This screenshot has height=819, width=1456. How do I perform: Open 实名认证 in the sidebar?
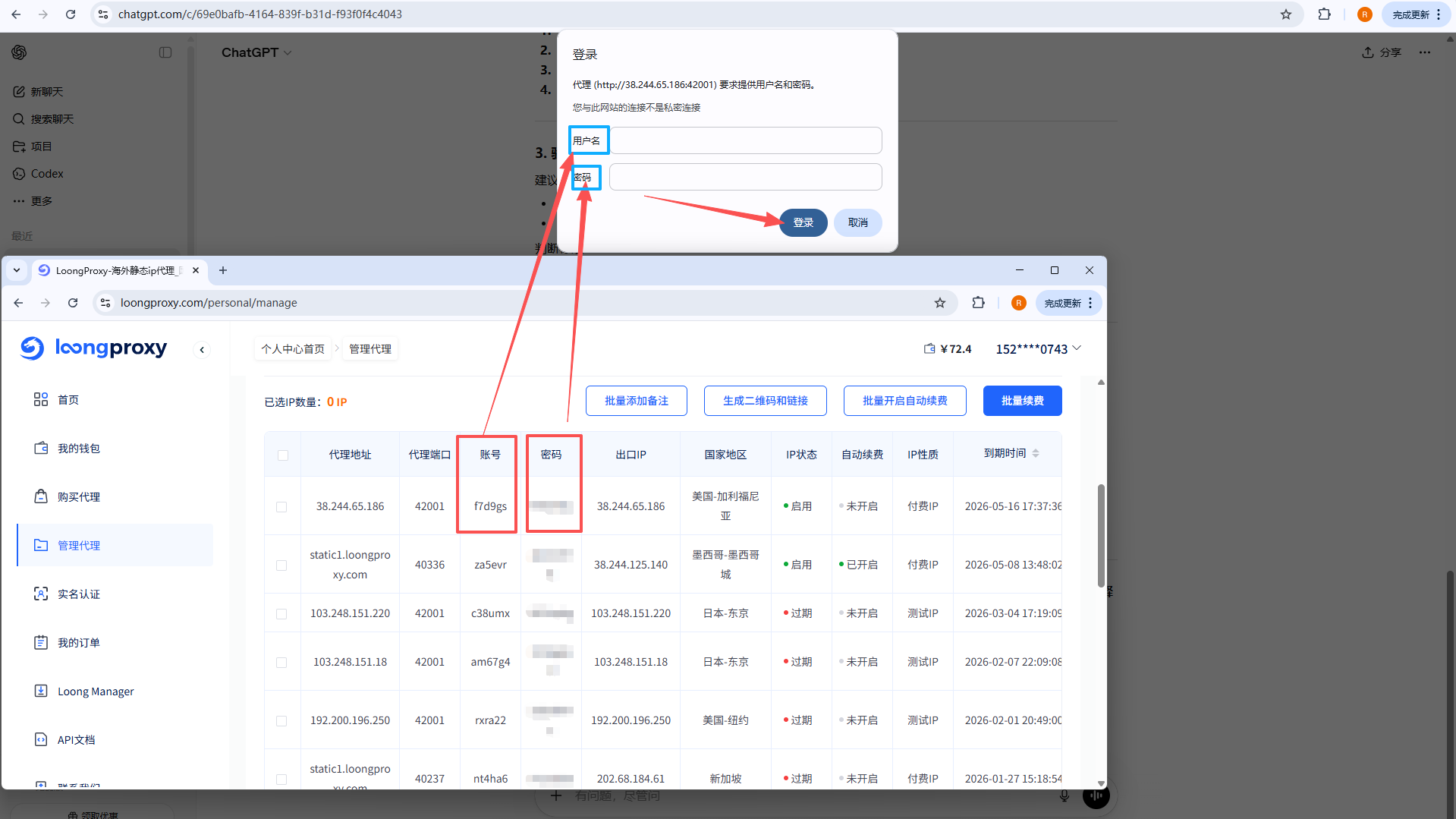[x=78, y=594]
